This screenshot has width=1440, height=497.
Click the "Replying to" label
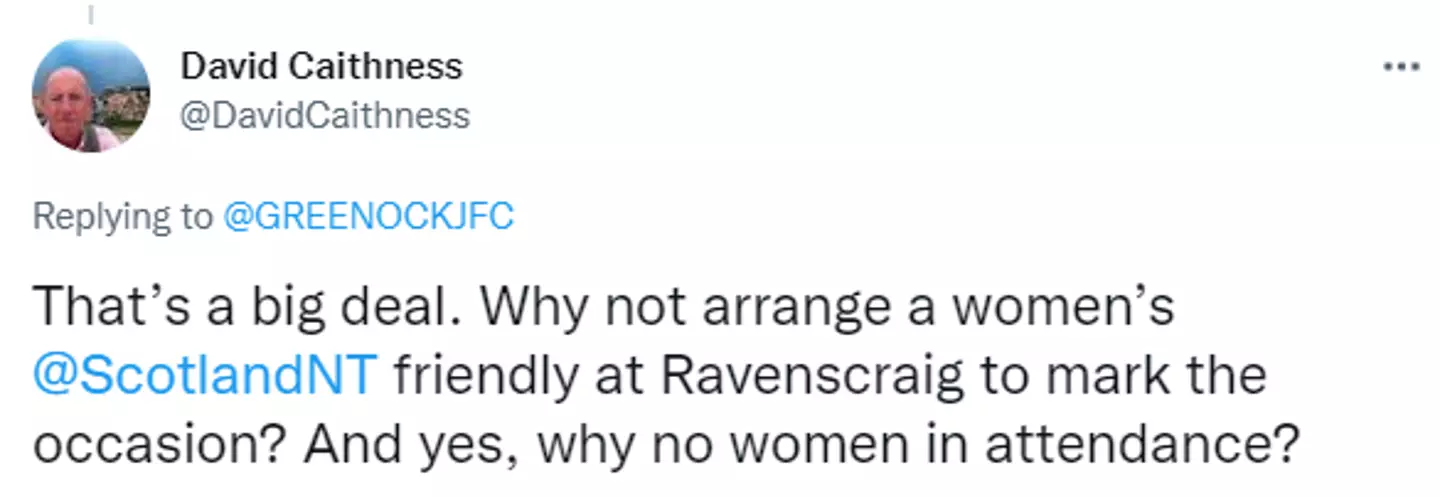pos(122,216)
